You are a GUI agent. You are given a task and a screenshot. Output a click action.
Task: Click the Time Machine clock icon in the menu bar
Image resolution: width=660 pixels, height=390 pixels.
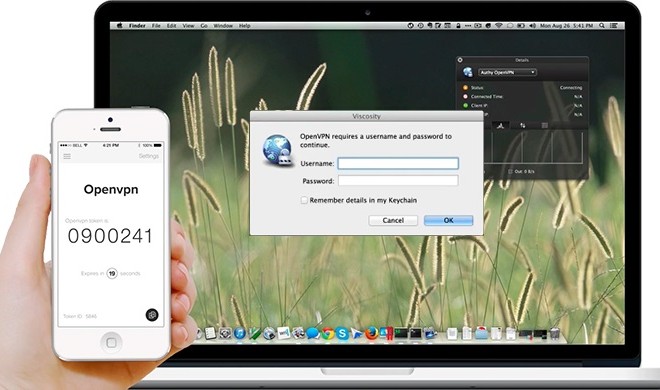coord(420,26)
